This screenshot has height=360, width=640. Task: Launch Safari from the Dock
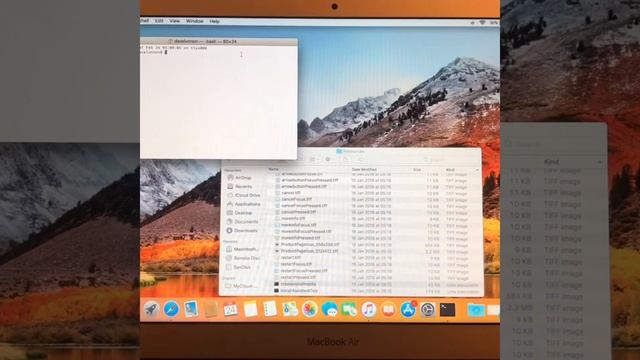point(171,309)
